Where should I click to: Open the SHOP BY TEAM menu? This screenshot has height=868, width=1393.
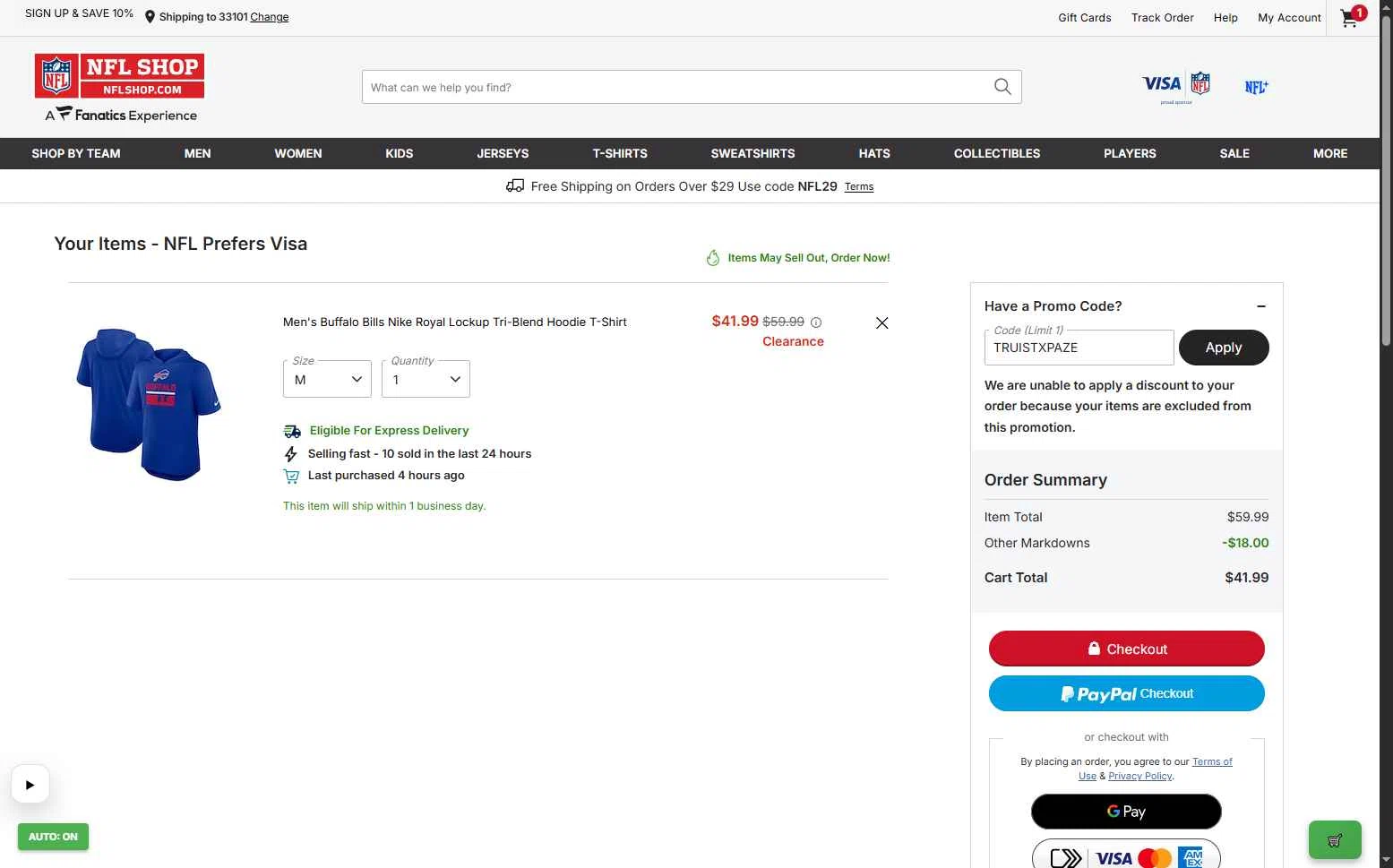(76, 153)
